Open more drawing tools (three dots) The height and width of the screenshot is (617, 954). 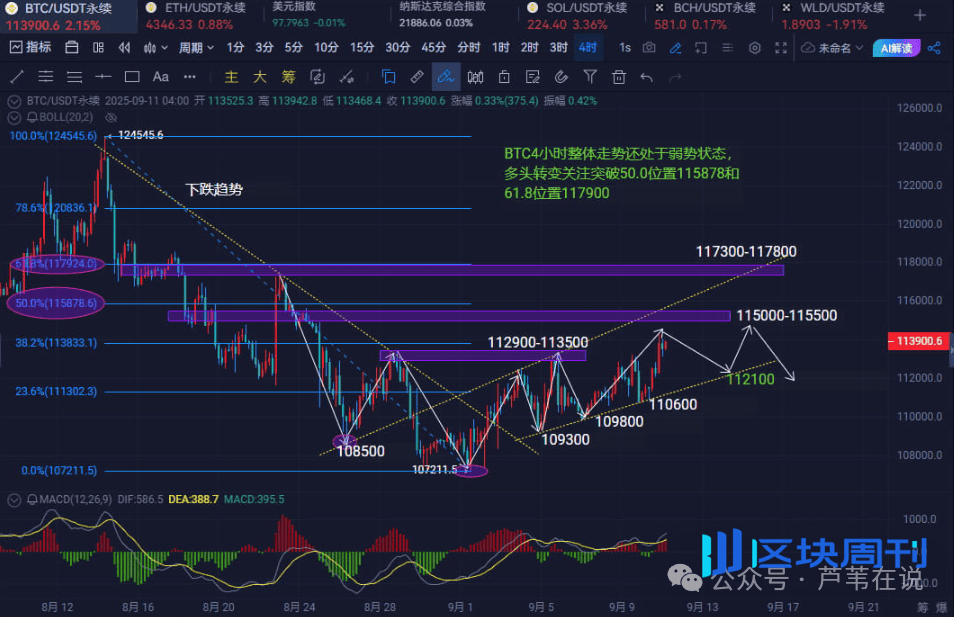pos(190,77)
